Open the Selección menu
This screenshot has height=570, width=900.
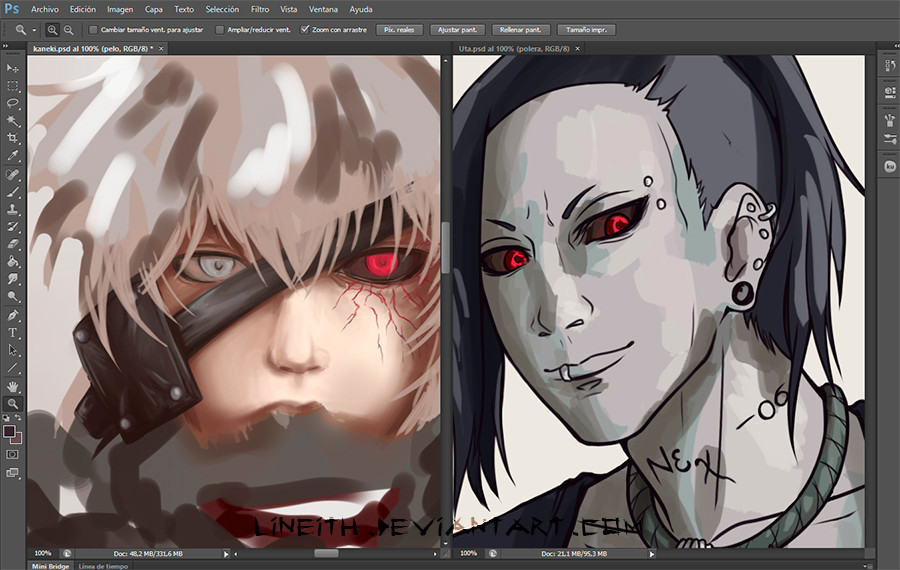pyautogui.click(x=222, y=9)
